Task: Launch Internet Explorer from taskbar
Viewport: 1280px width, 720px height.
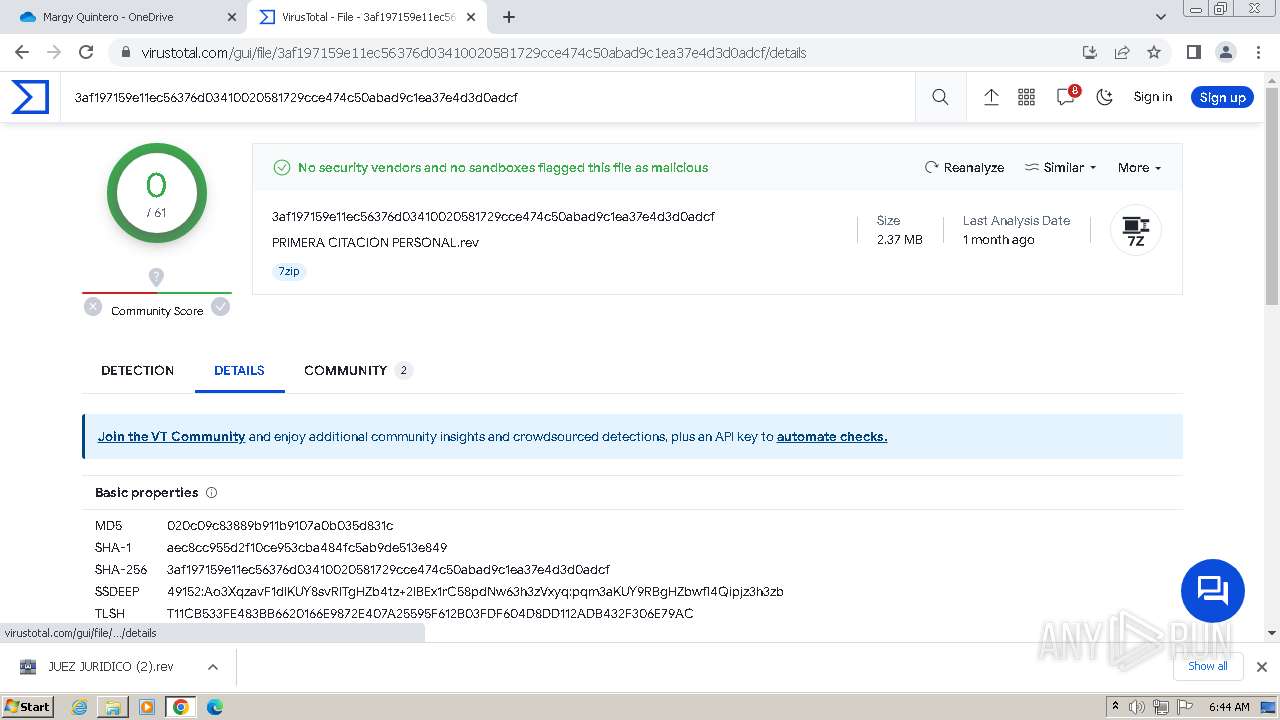Action: (x=80, y=707)
